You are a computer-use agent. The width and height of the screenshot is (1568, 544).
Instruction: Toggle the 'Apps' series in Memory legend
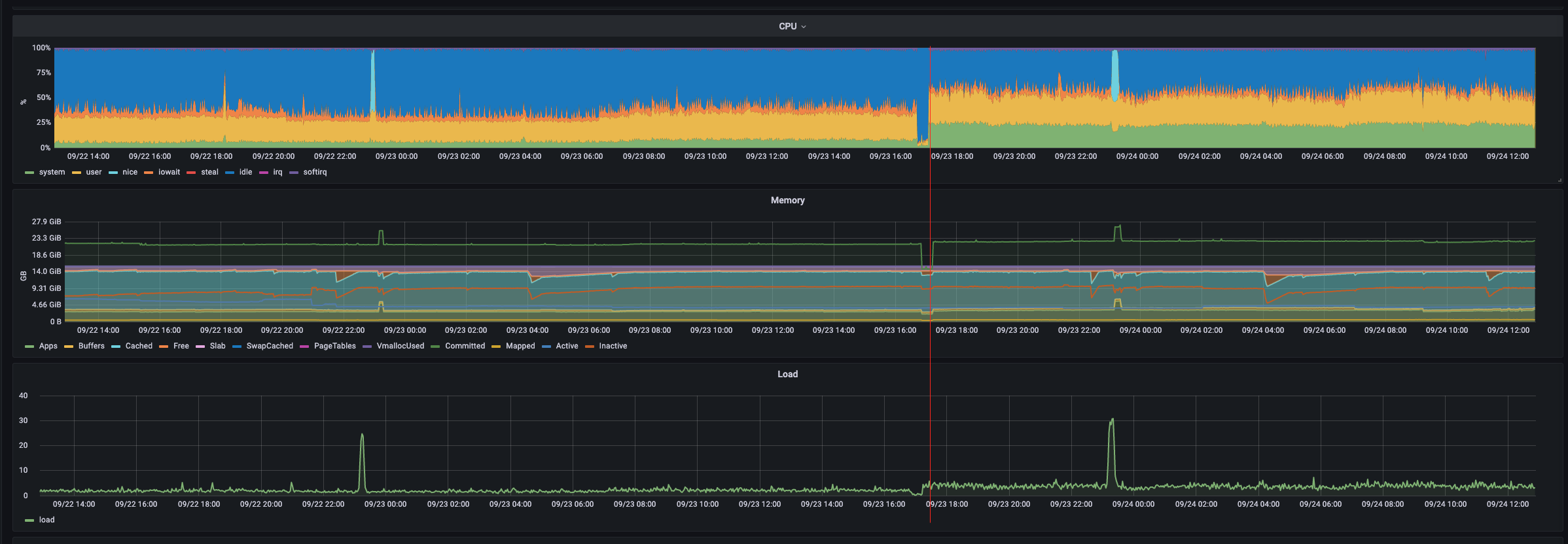(48, 346)
